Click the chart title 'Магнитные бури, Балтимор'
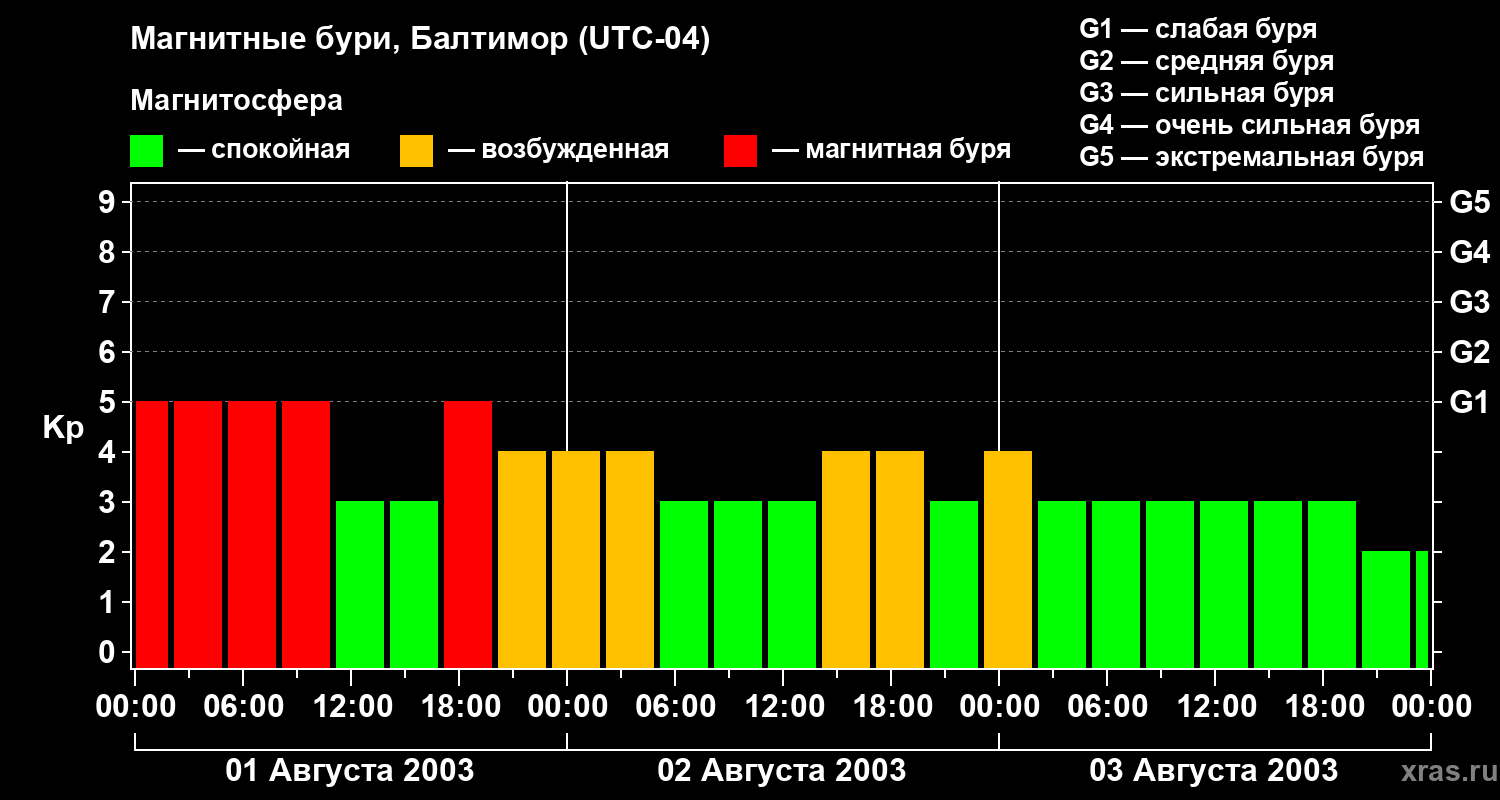 420,40
